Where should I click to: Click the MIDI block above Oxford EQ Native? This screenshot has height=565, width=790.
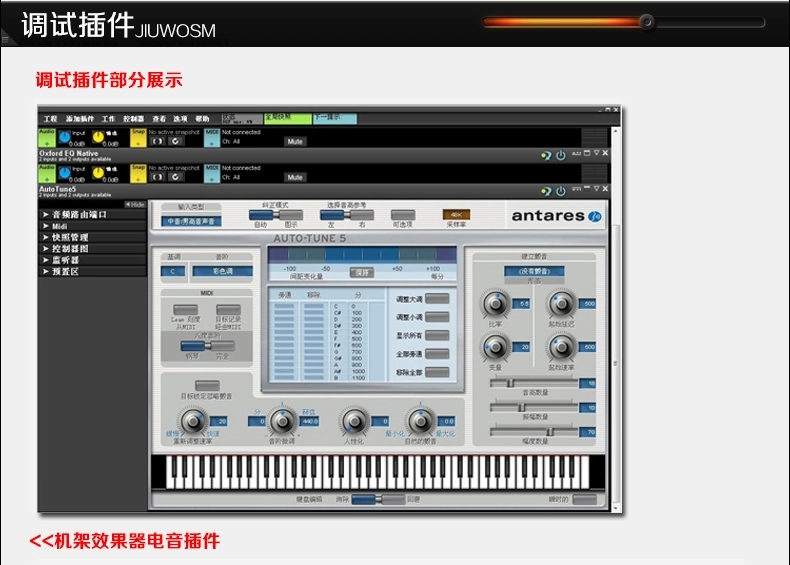tap(212, 138)
